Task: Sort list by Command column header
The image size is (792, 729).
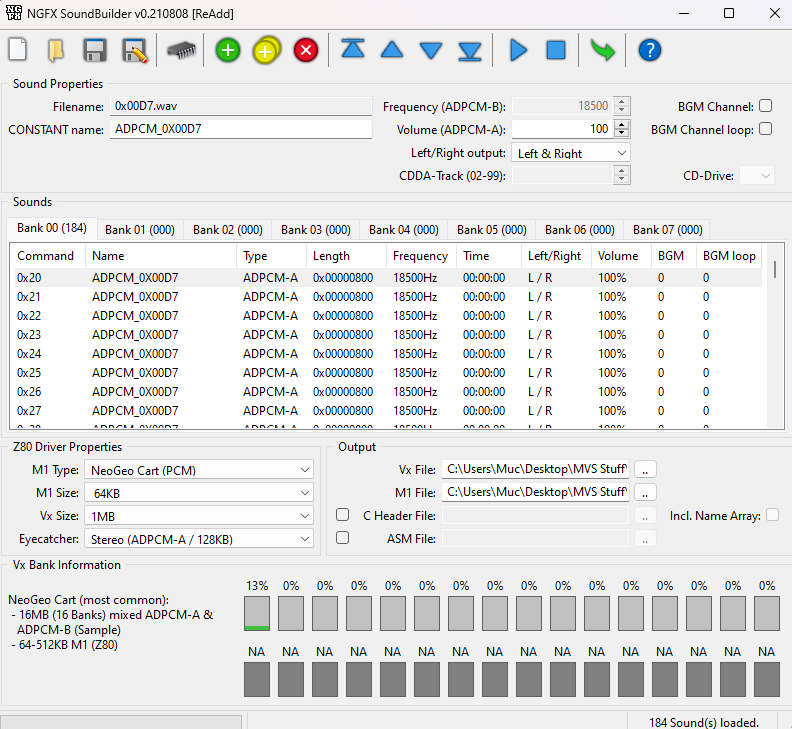Action: (x=48, y=256)
